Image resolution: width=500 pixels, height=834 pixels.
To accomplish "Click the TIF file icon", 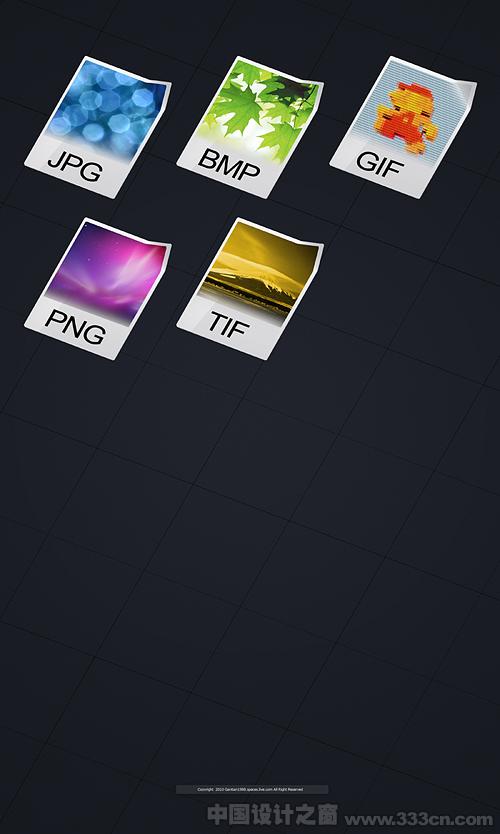I will tap(250, 288).
